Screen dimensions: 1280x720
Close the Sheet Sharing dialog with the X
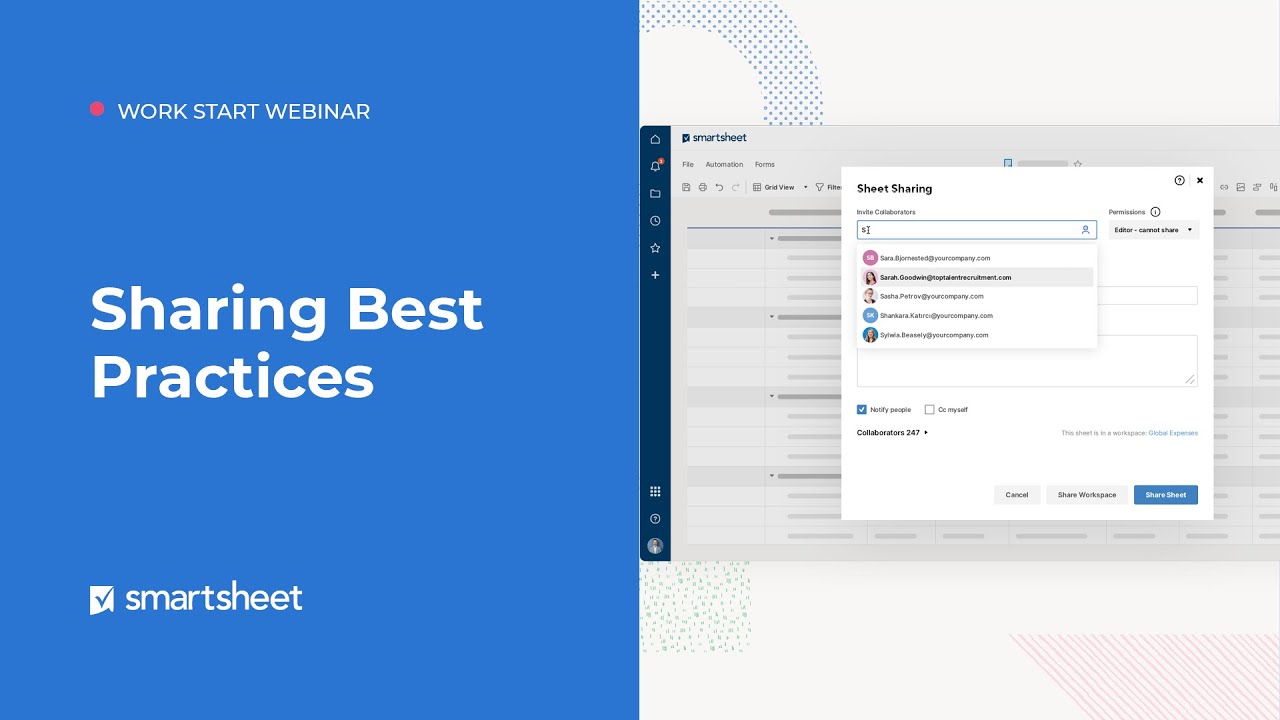pos(1200,181)
